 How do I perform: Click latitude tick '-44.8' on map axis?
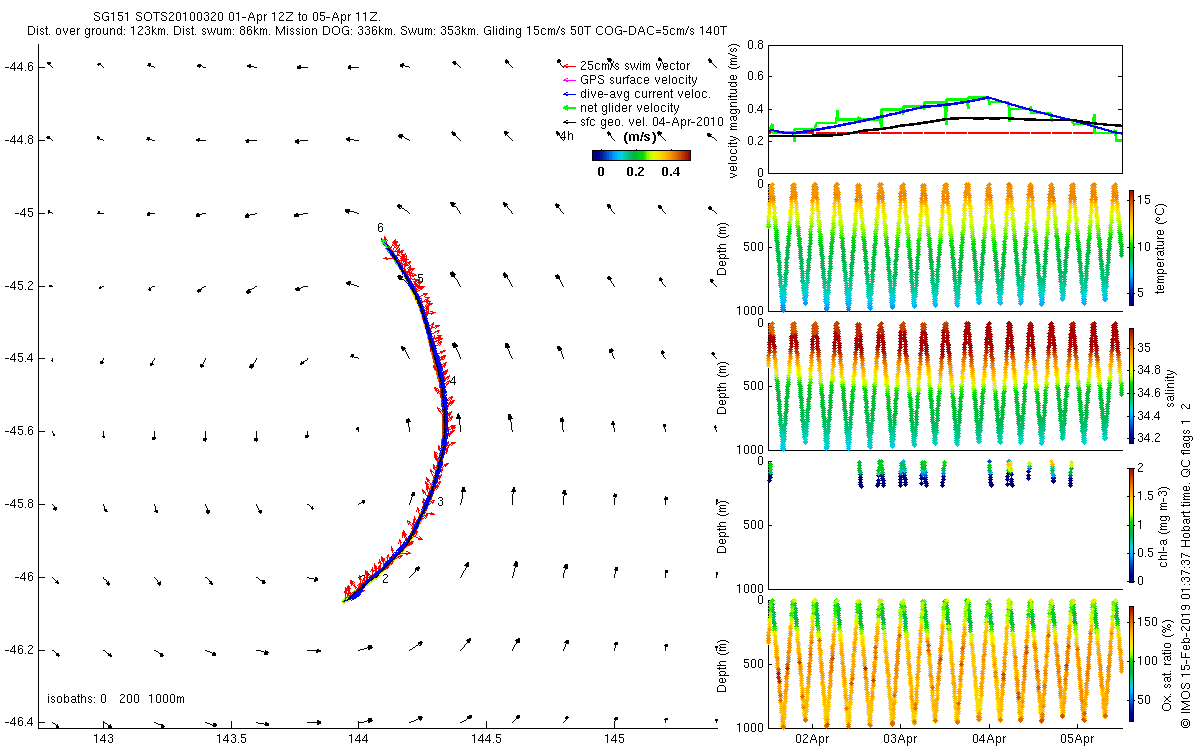19,140
